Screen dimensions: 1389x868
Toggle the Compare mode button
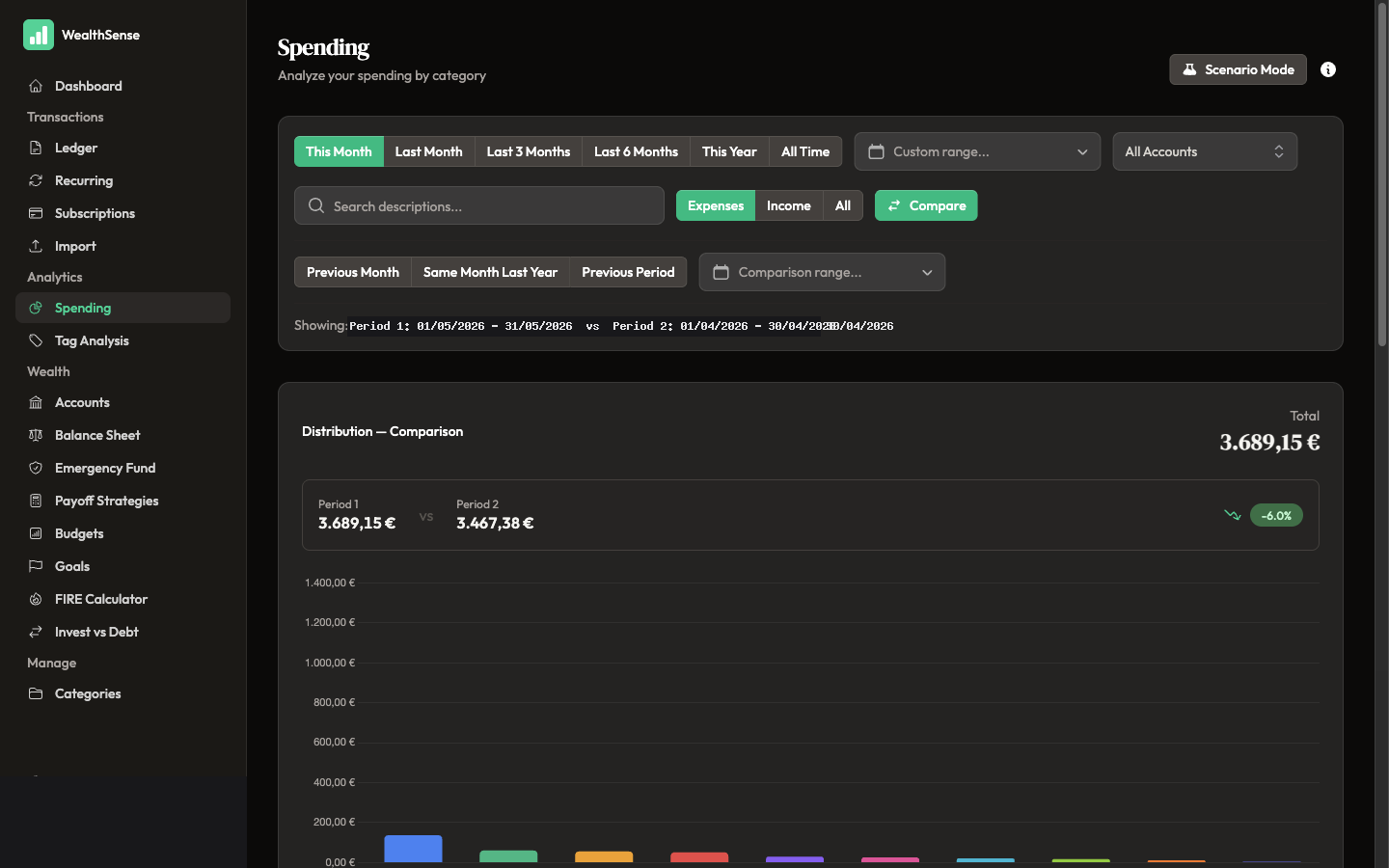(x=926, y=205)
